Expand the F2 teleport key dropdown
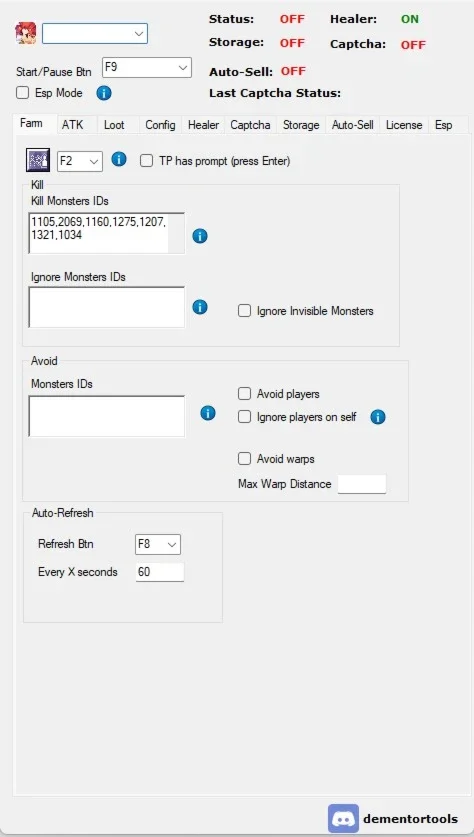 [80, 161]
